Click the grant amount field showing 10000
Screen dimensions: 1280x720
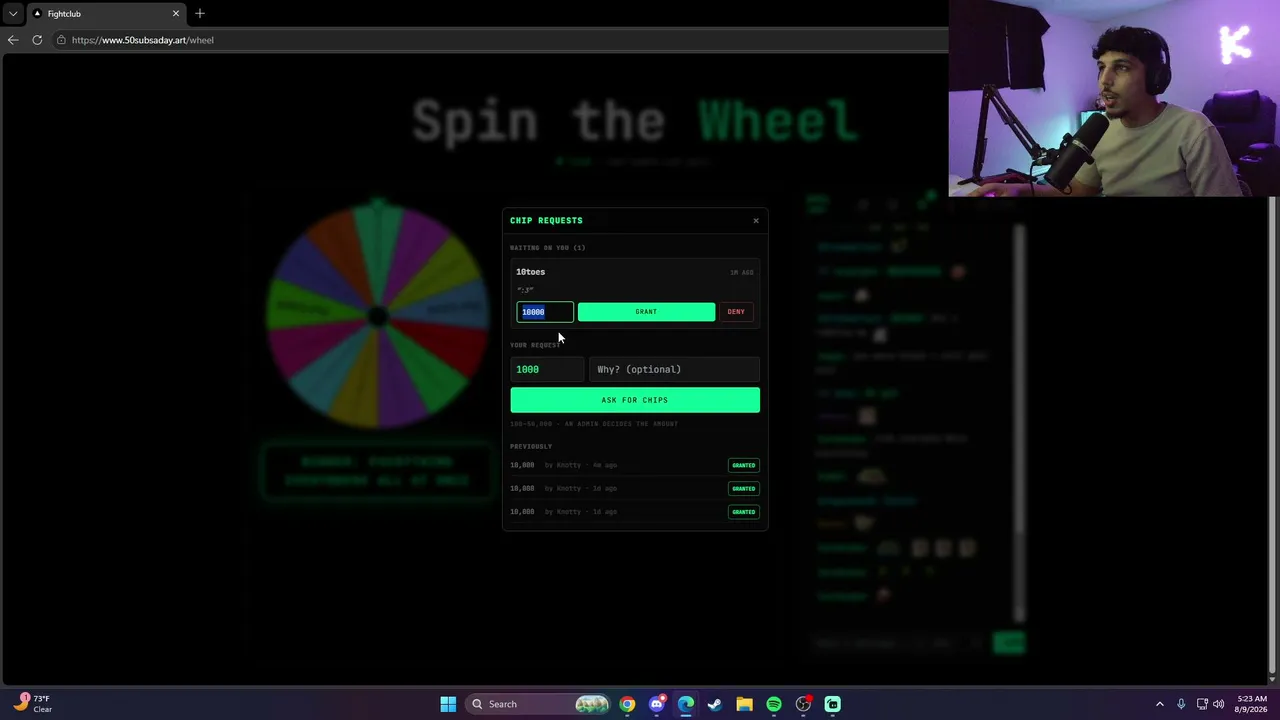point(545,312)
